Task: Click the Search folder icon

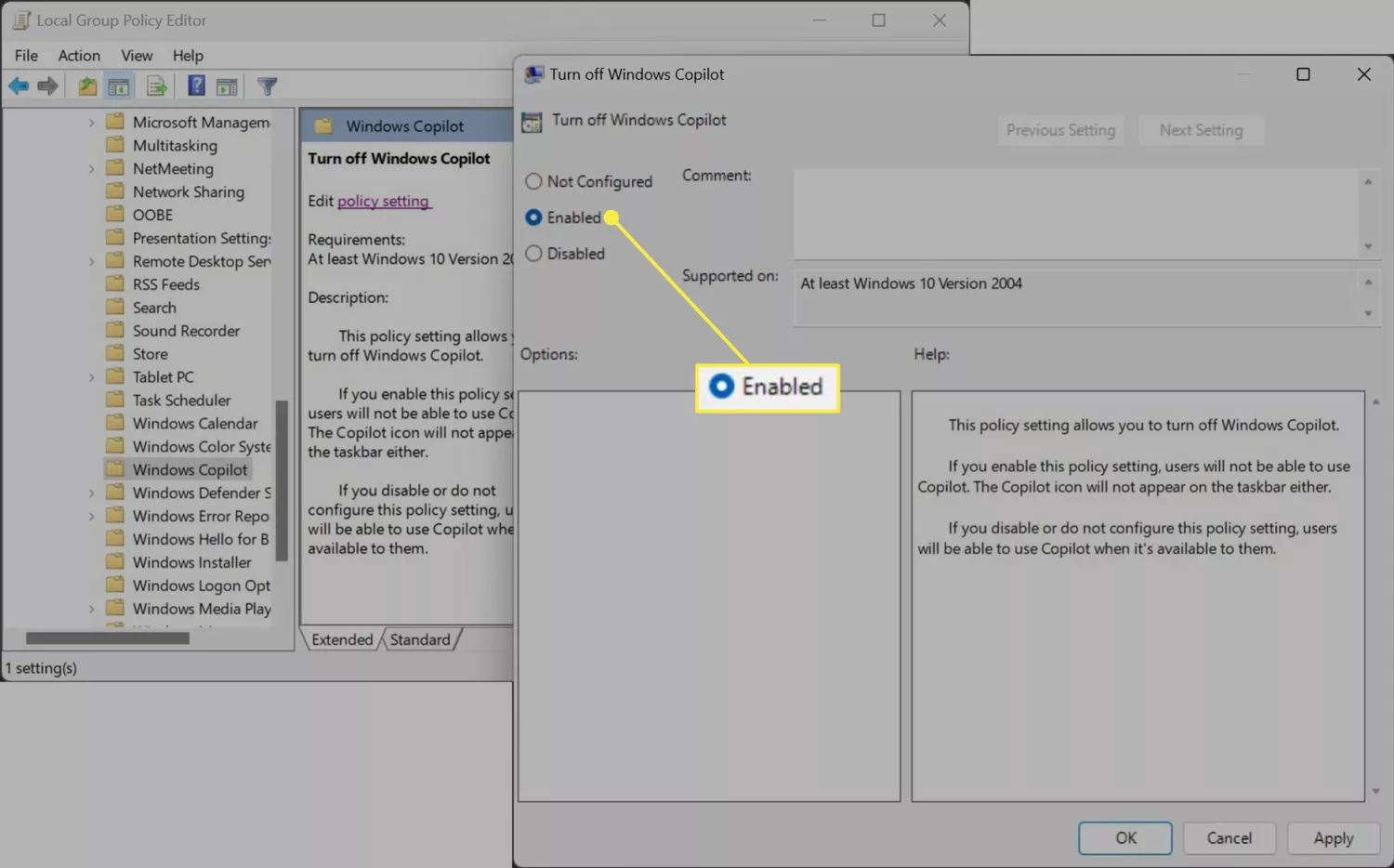Action: tap(115, 308)
